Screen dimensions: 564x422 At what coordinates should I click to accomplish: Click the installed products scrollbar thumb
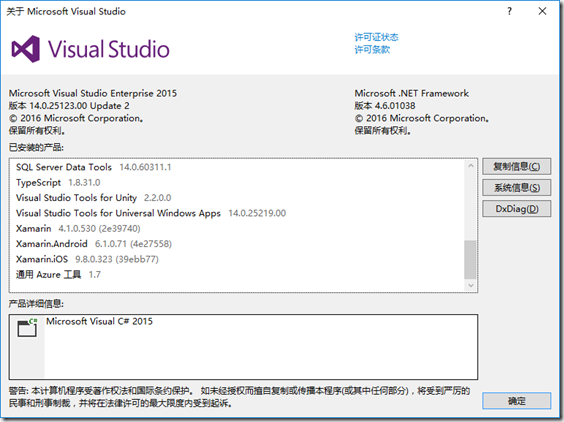pos(470,259)
